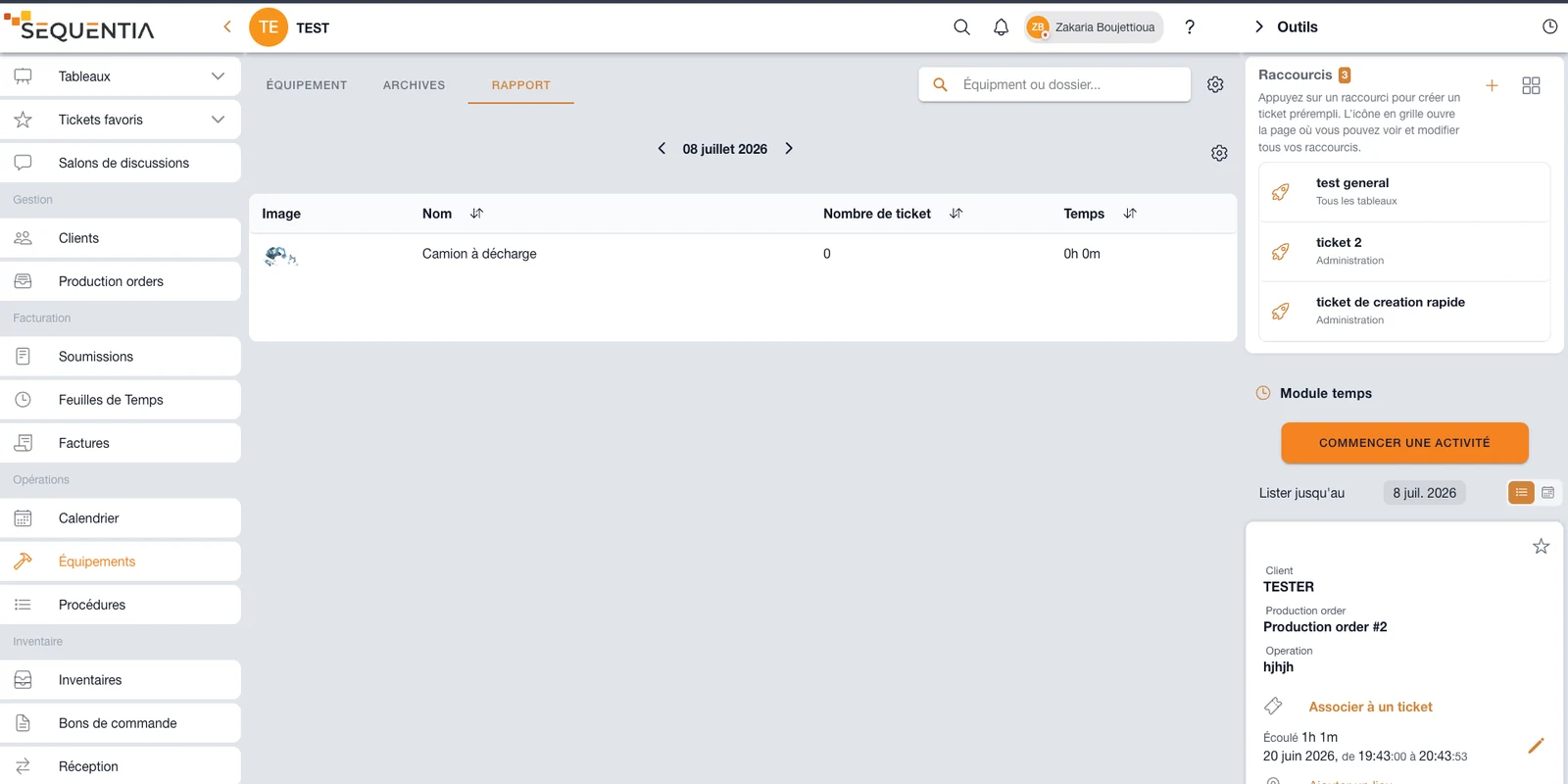Switch time module to calendar view
The width and height of the screenshot is (1568, 784).
(1547, 493)
